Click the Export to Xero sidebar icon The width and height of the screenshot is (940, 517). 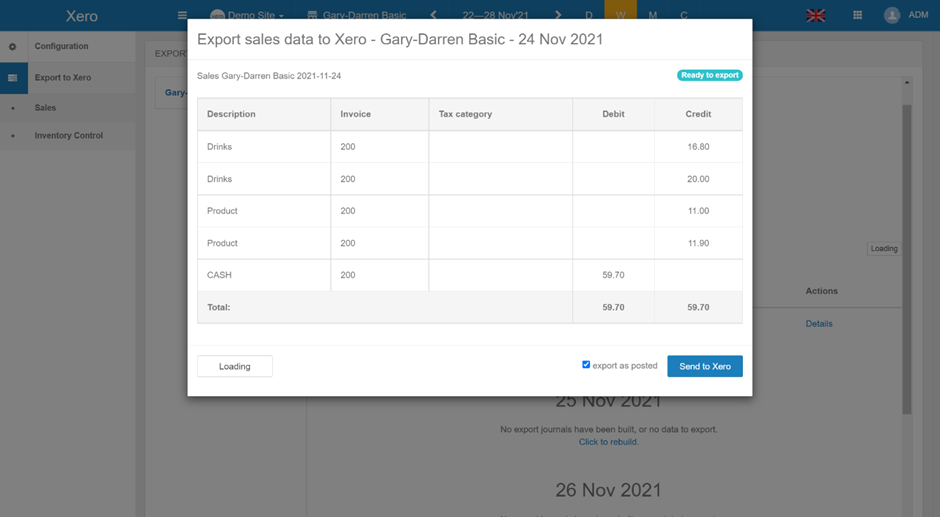pos(13,78)
